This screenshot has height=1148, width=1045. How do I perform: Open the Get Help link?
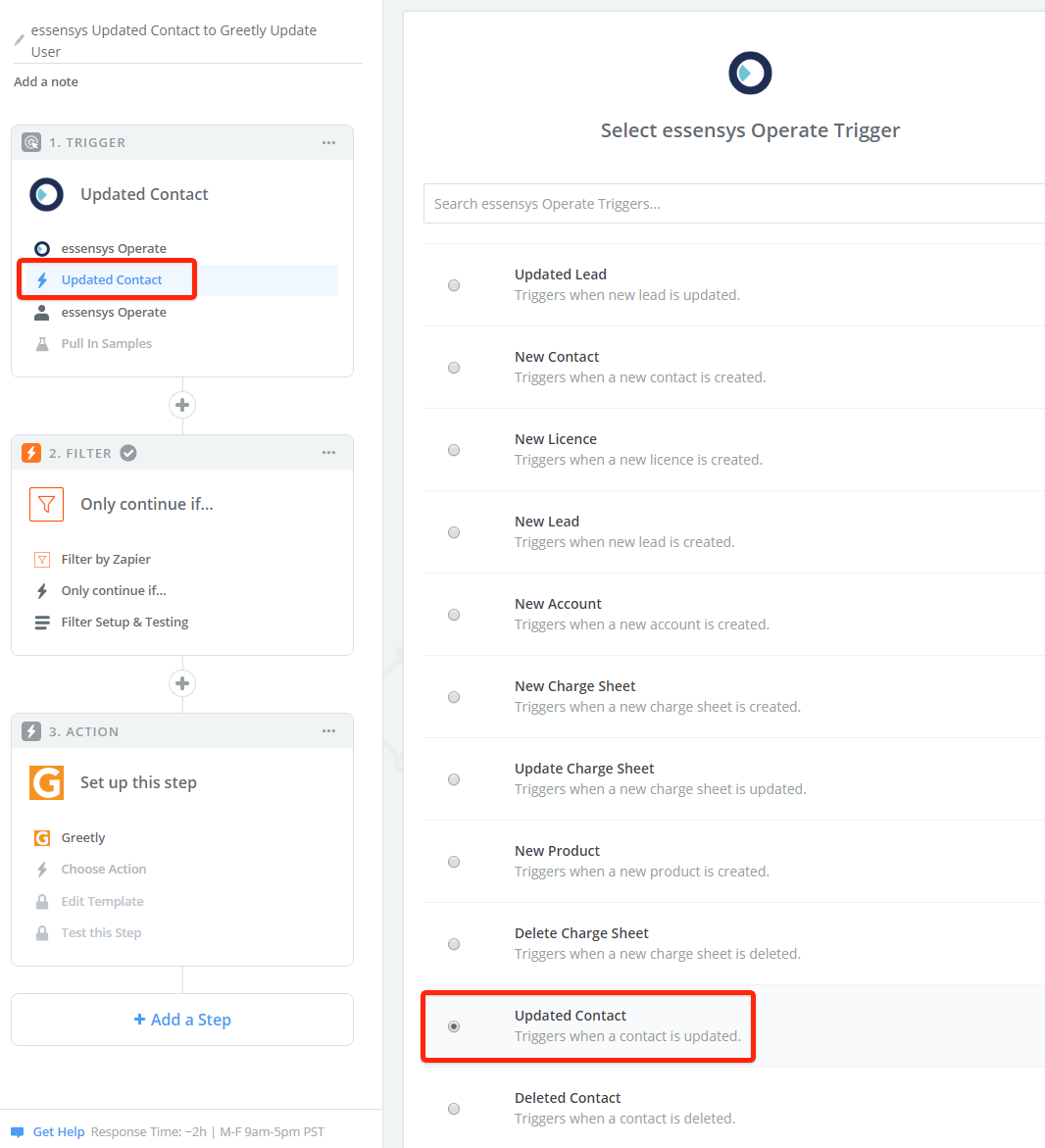pyautogui.click(x=59, y=1132)
